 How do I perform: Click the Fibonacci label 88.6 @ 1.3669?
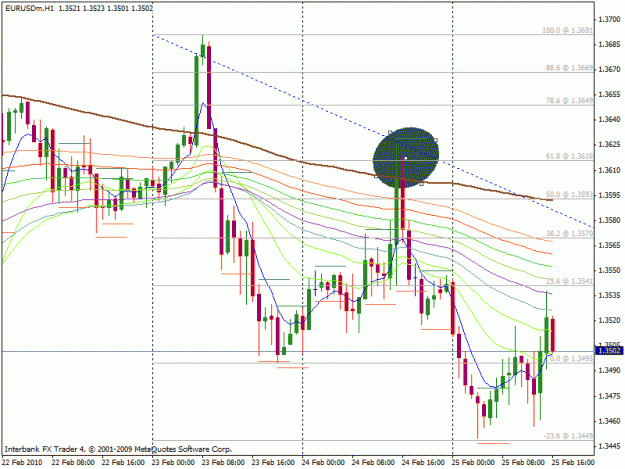click(x=569, y=68)
